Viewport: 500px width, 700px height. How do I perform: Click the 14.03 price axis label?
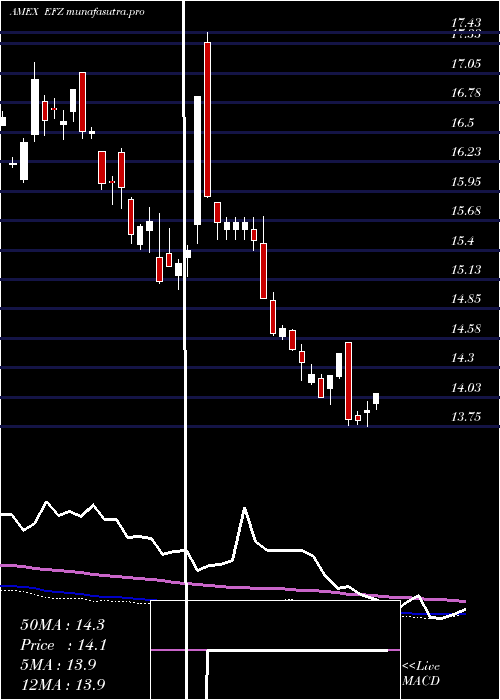tap(466, 388)
